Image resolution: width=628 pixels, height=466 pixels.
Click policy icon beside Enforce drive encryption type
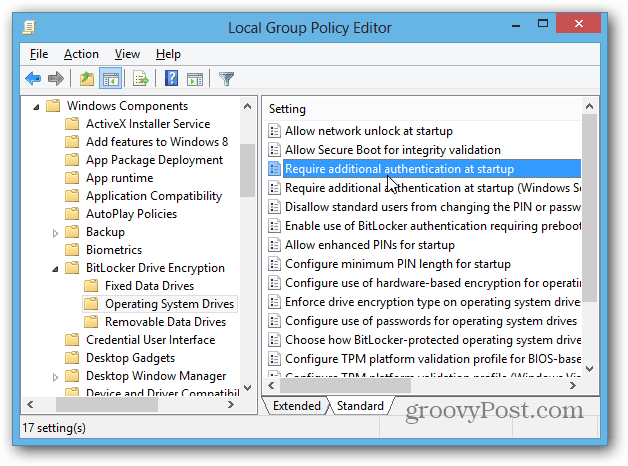(x=274, y=302)
